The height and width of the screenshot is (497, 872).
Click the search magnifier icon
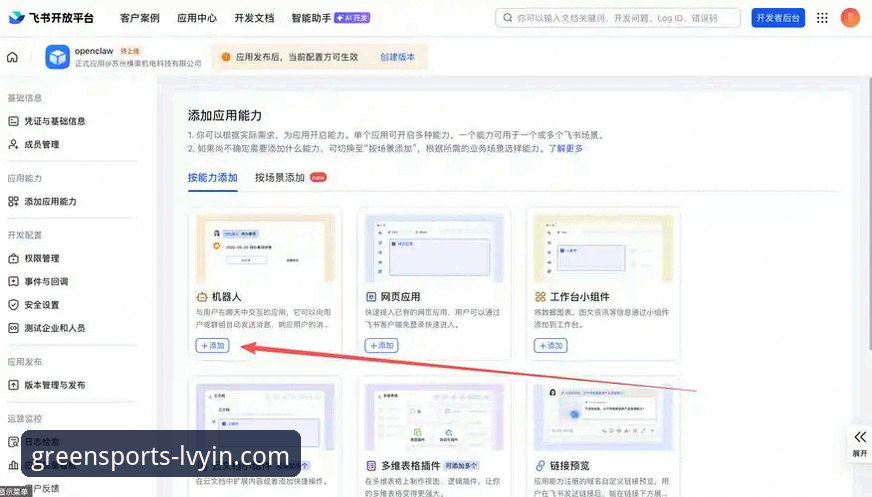coord(507,18)
